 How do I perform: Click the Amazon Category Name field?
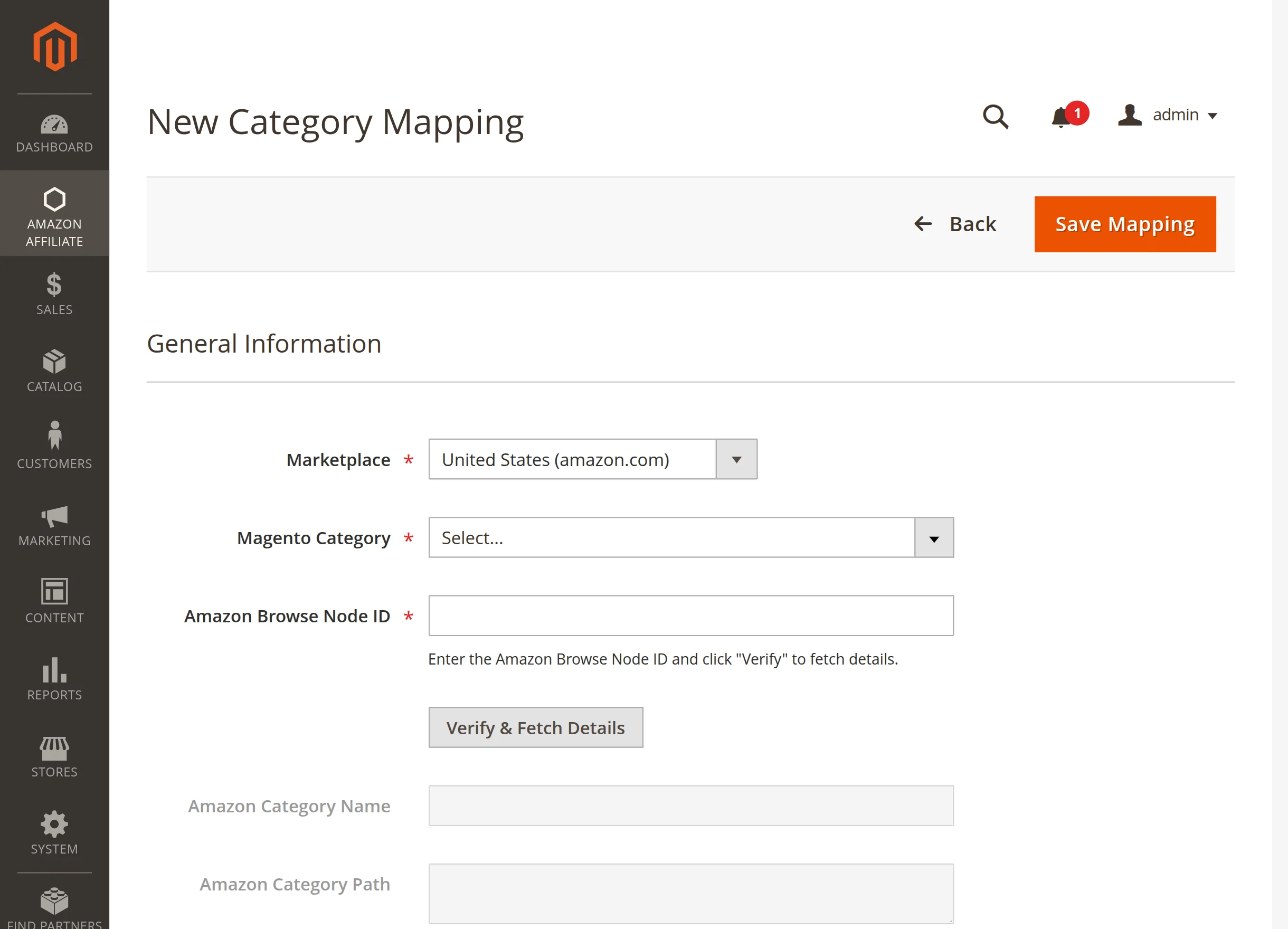click(691, 806)
